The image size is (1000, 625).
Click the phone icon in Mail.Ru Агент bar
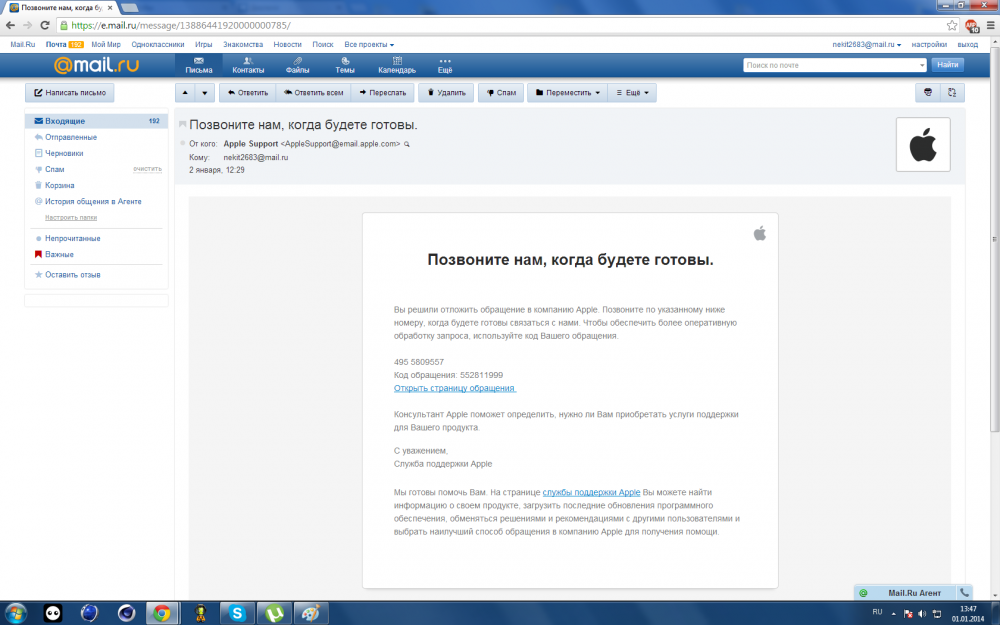(964, 592)
